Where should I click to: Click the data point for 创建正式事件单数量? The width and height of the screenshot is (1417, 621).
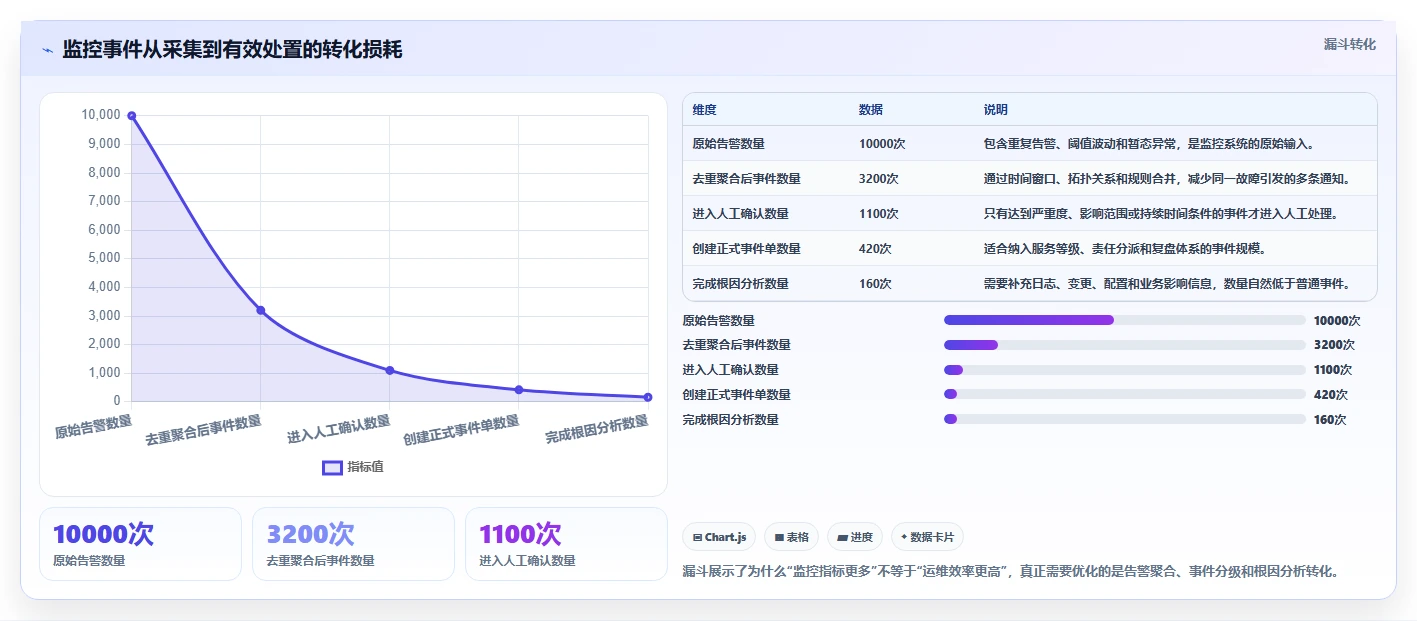point(518,390)
